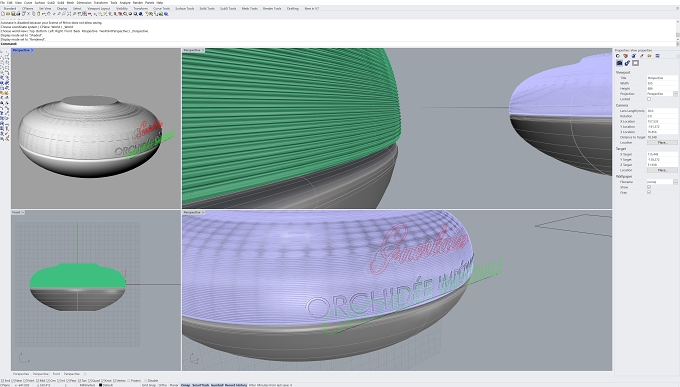
Task: Switch to the Drafting toolbar tab
Action: tap(293, 8)
